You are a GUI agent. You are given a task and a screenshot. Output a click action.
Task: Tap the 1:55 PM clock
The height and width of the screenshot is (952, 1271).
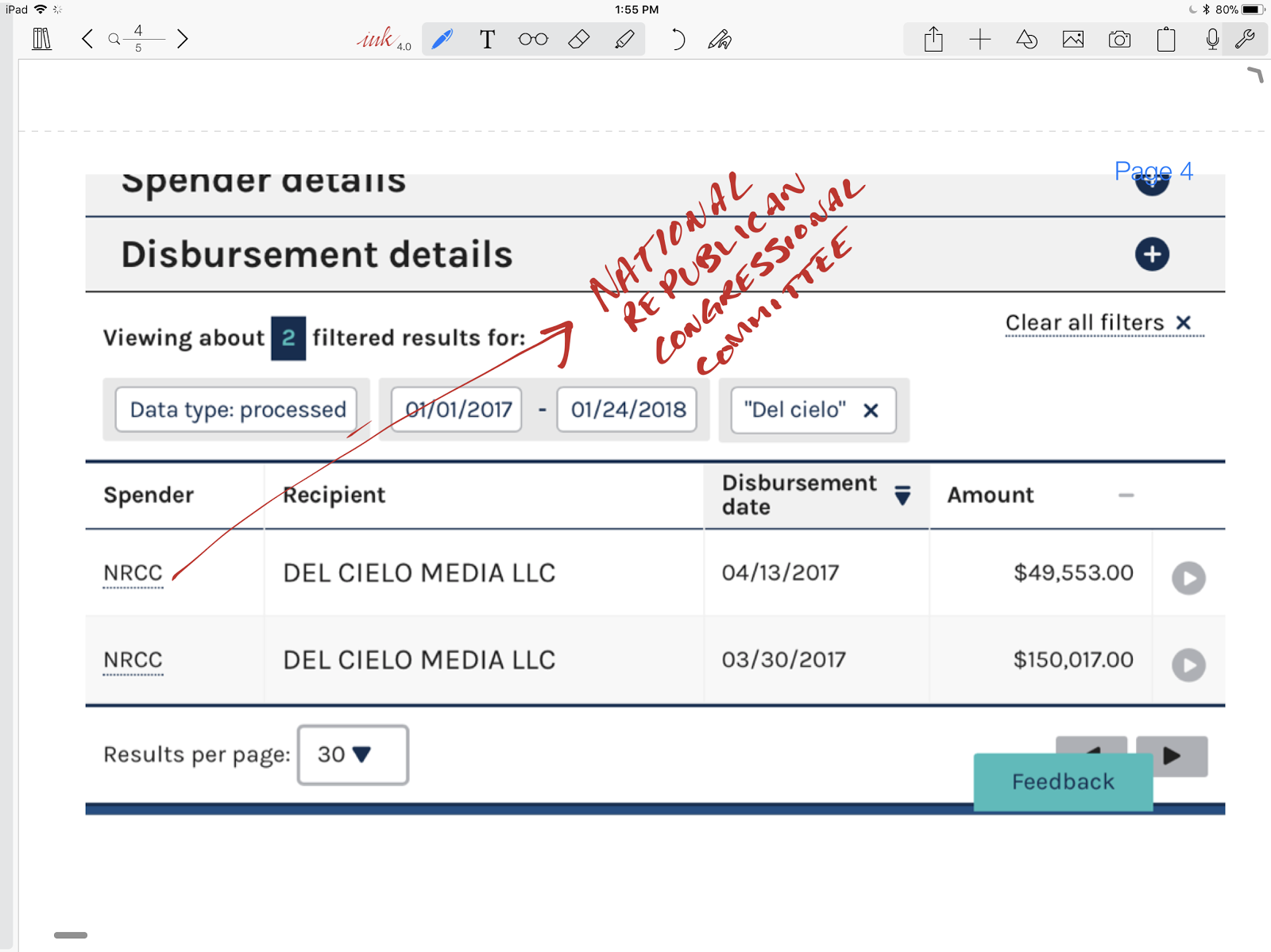pos(636,10)
